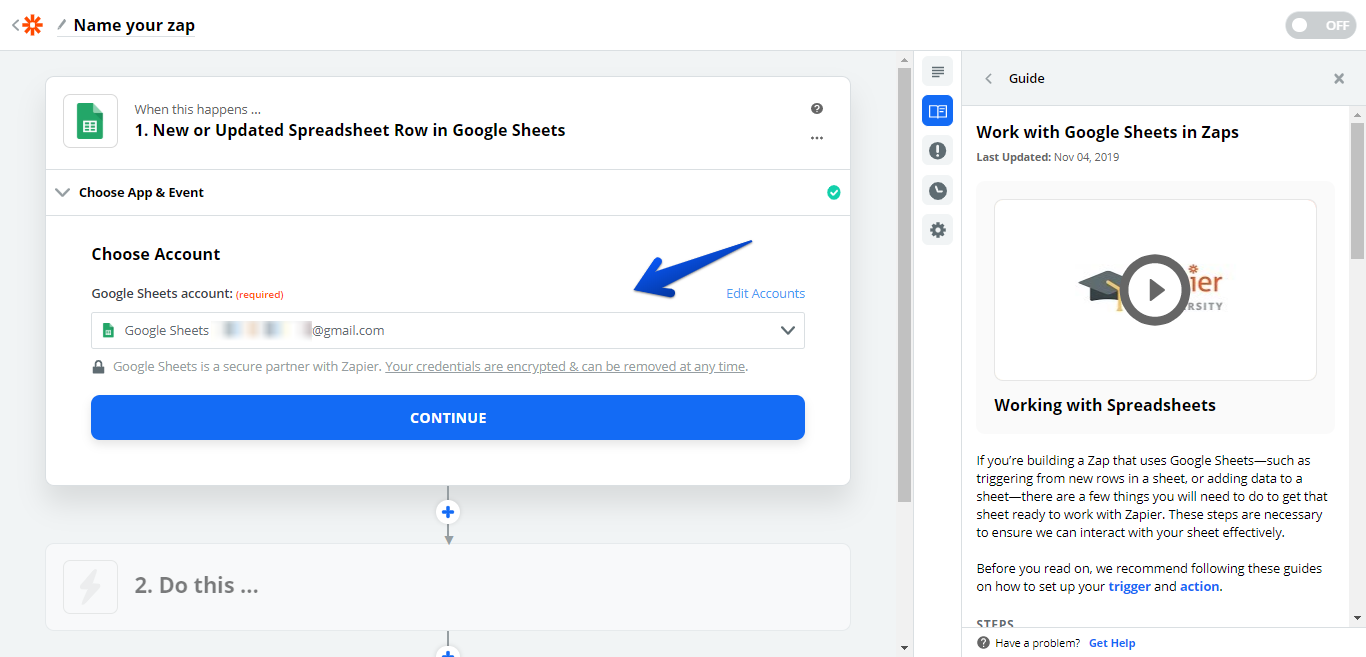Open the outline list icon in sidebar
1366x657 pixels.
(937, 72)
